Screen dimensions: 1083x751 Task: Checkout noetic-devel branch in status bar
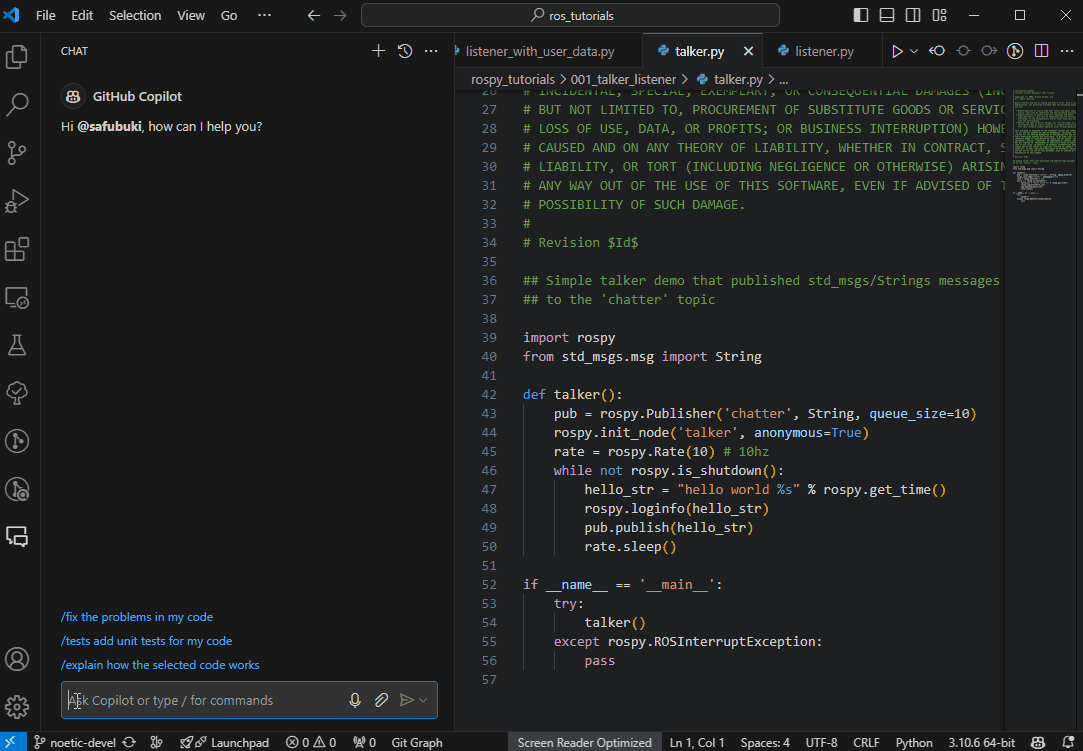pyautogui.click(x=75, y=742)
